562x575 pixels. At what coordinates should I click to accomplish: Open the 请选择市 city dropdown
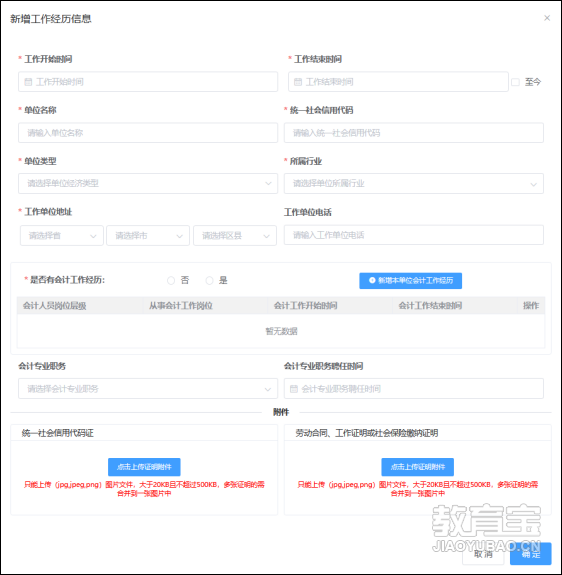[x=148, y=235]
